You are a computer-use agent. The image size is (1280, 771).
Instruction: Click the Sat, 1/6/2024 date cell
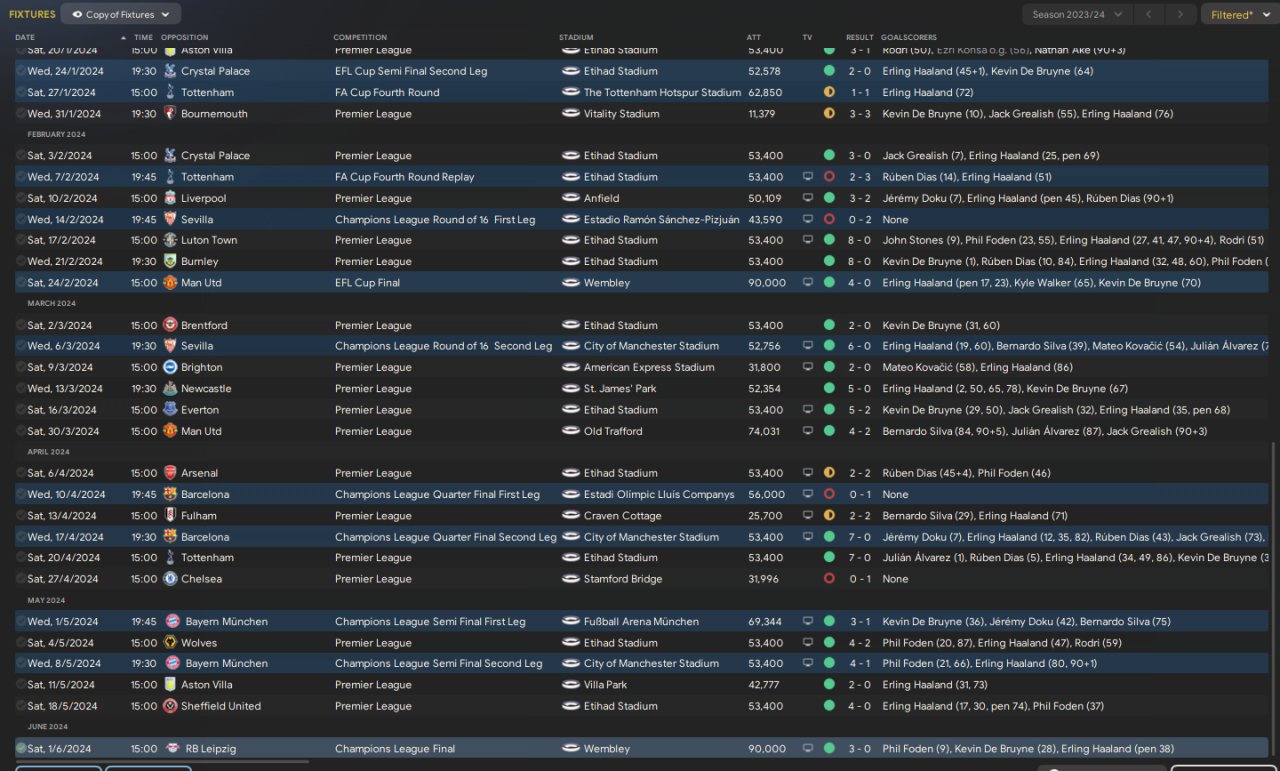click(x=59, y=749)
